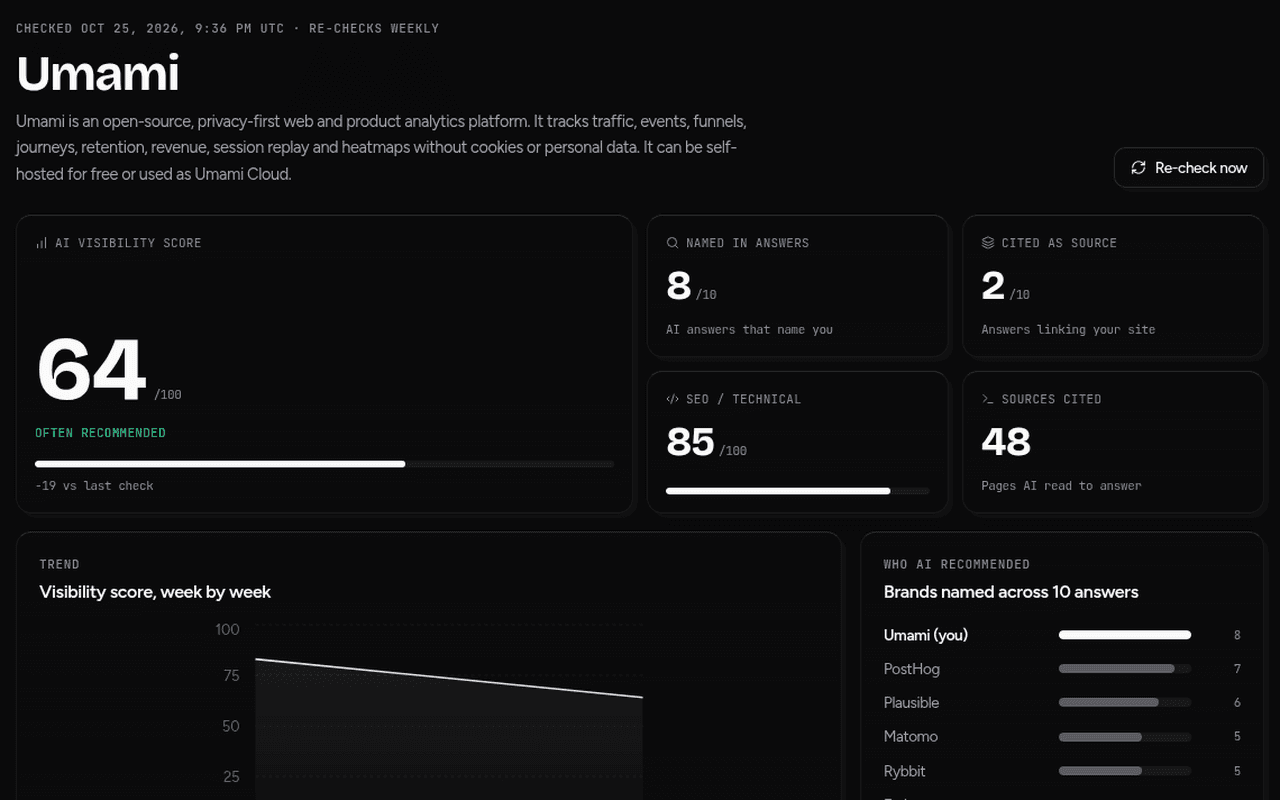
Task: Click "AI answers that name you" caption
Action: point(749,330)
